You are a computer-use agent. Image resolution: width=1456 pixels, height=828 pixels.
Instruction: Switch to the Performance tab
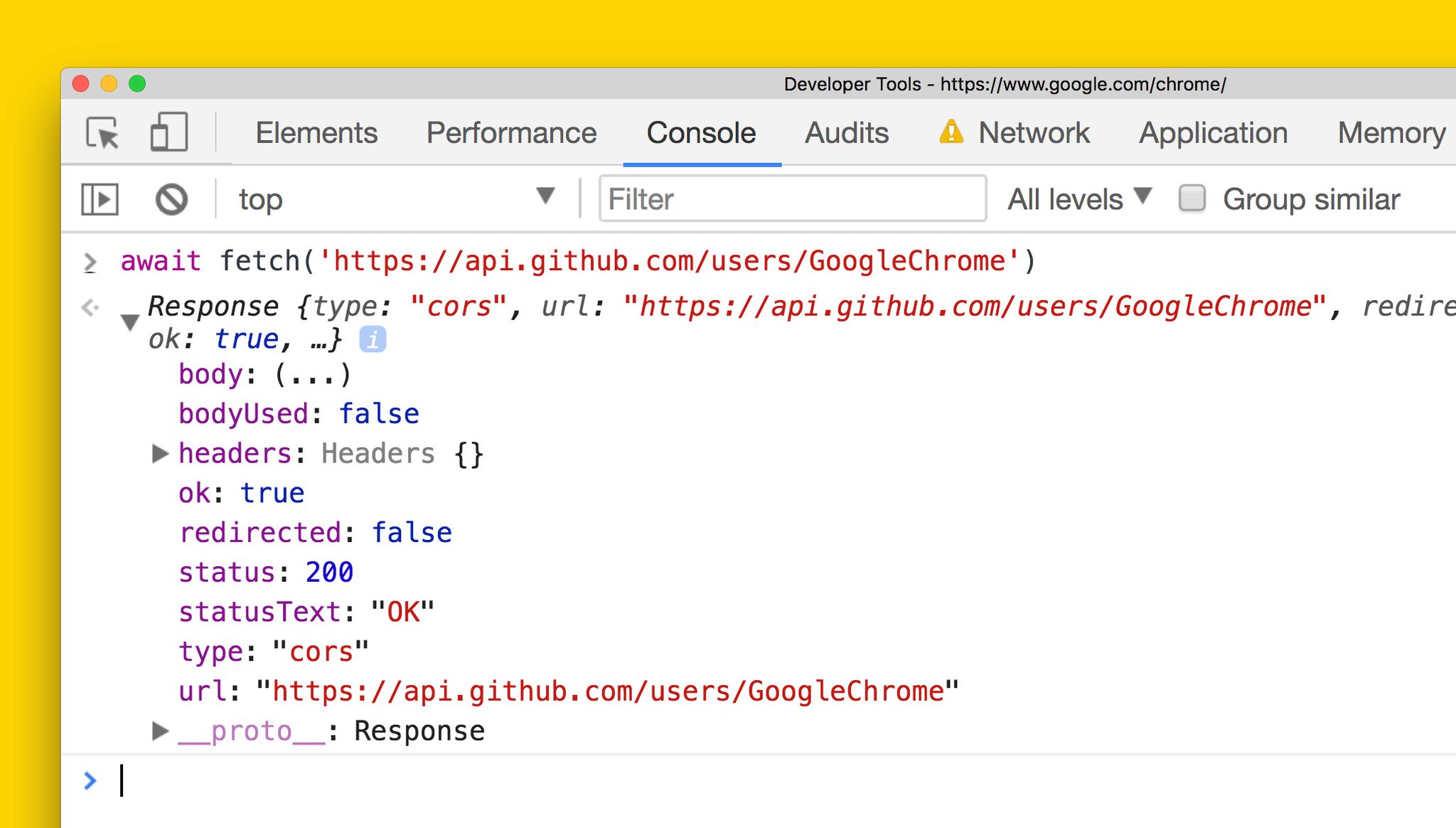pyautogui.click(x=511, y=133)
